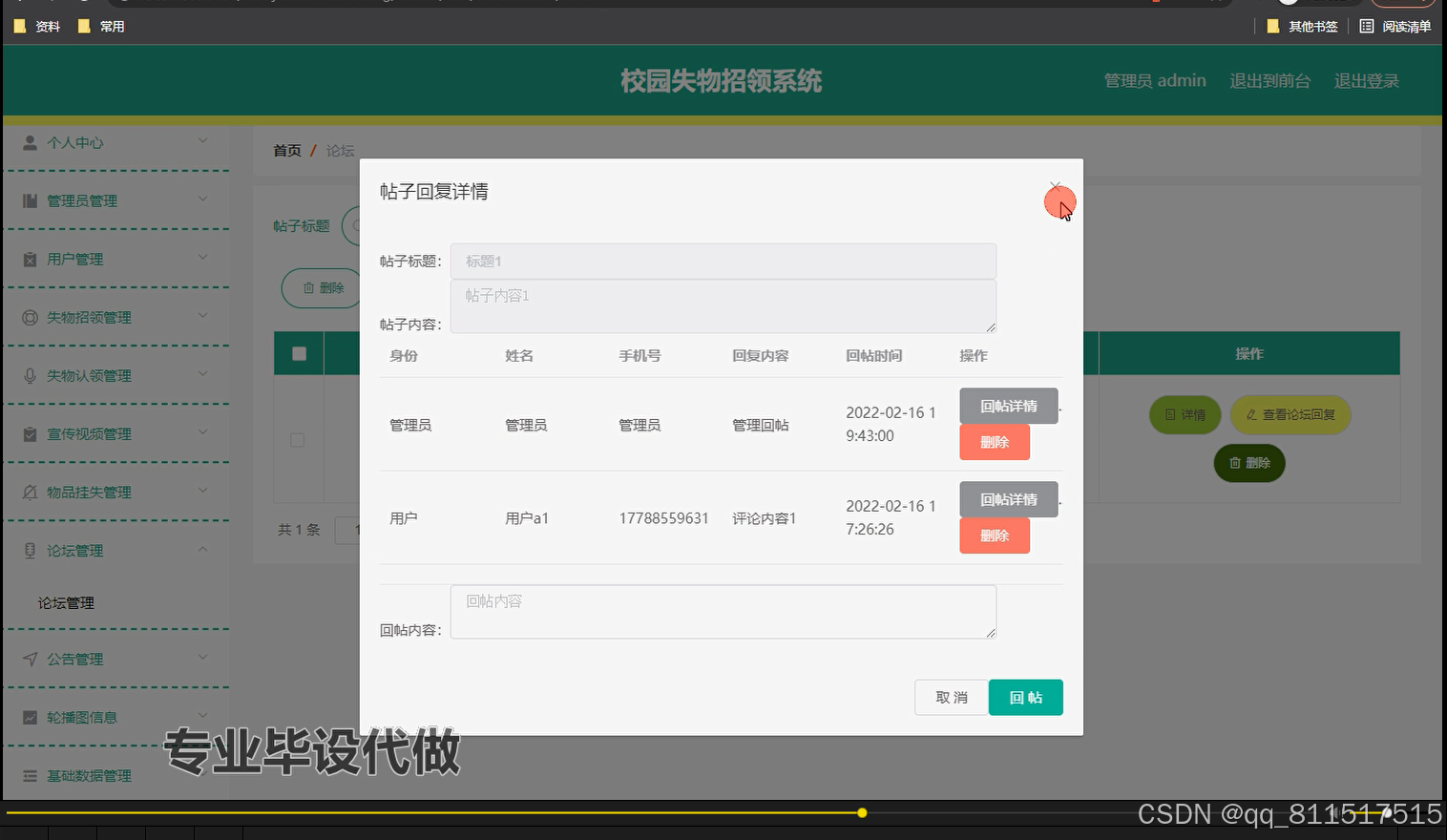
Task: Submit reply with the 回帖 button
Action: click(x=1026, y=698)
